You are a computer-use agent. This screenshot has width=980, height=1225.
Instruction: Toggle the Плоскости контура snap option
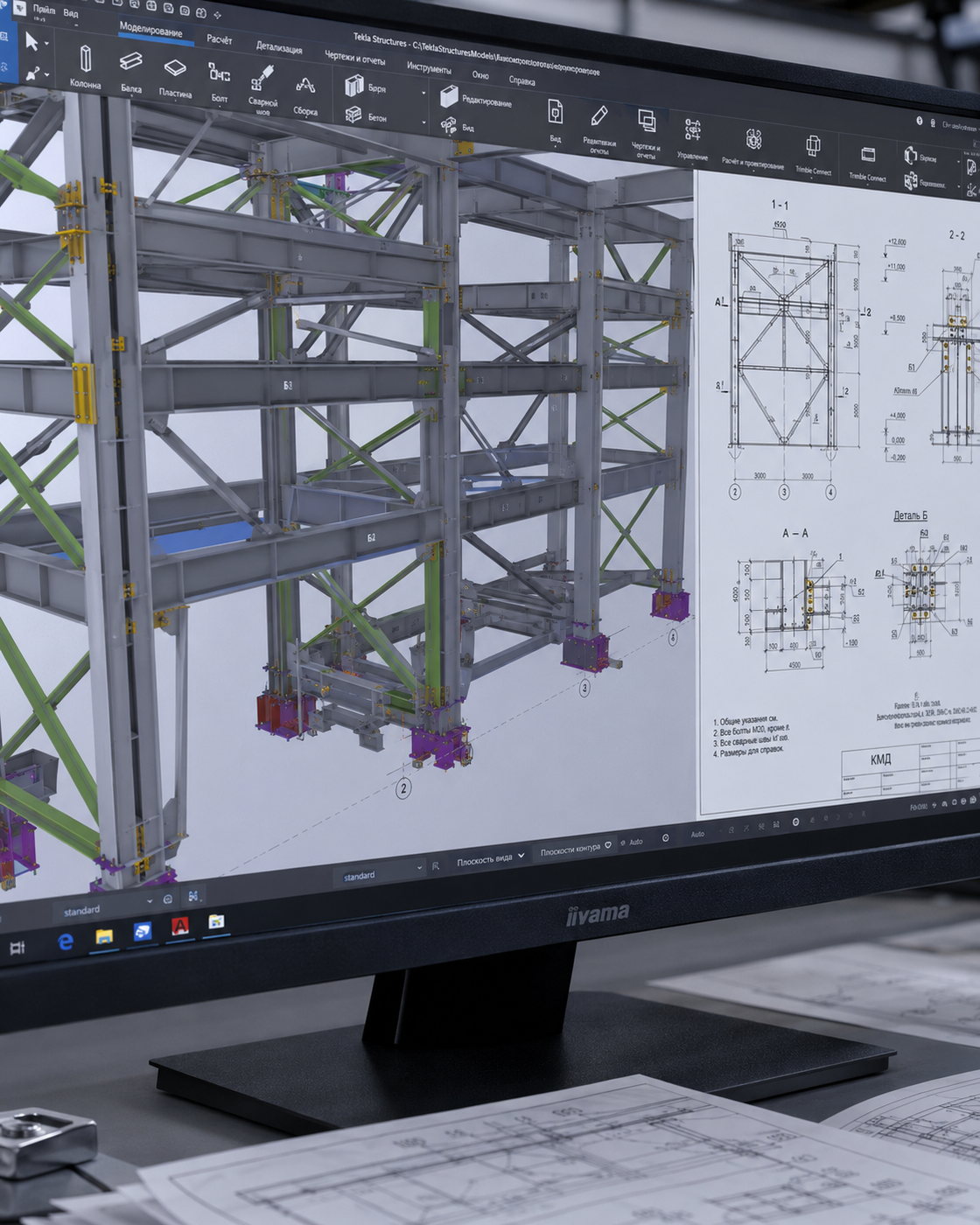coord(576,849)
